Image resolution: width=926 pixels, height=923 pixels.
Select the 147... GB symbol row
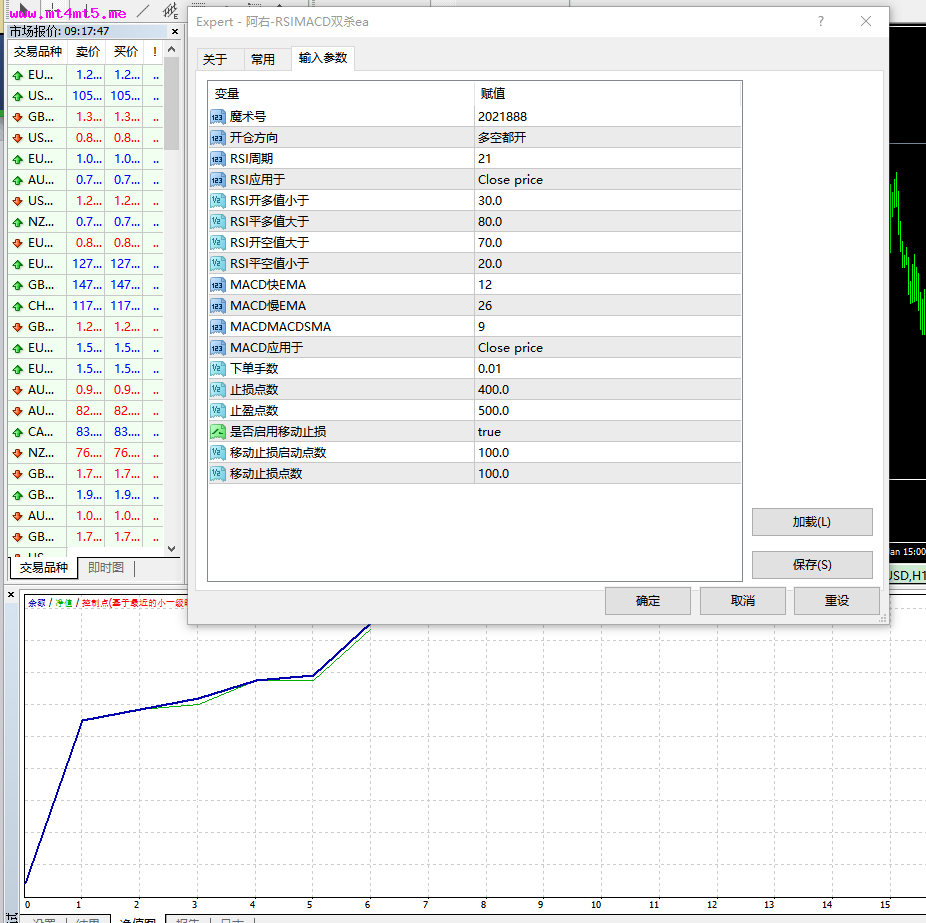pyautogui.click(x=86, y=285)
